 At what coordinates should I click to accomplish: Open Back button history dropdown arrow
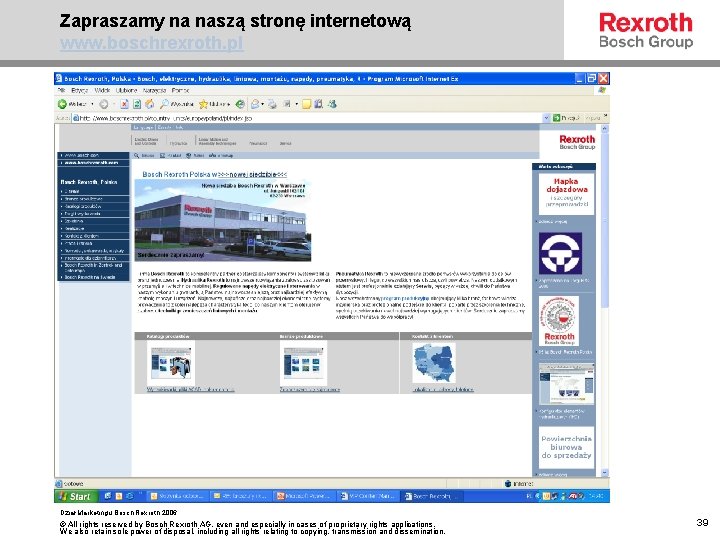click(x=92, y=104)
